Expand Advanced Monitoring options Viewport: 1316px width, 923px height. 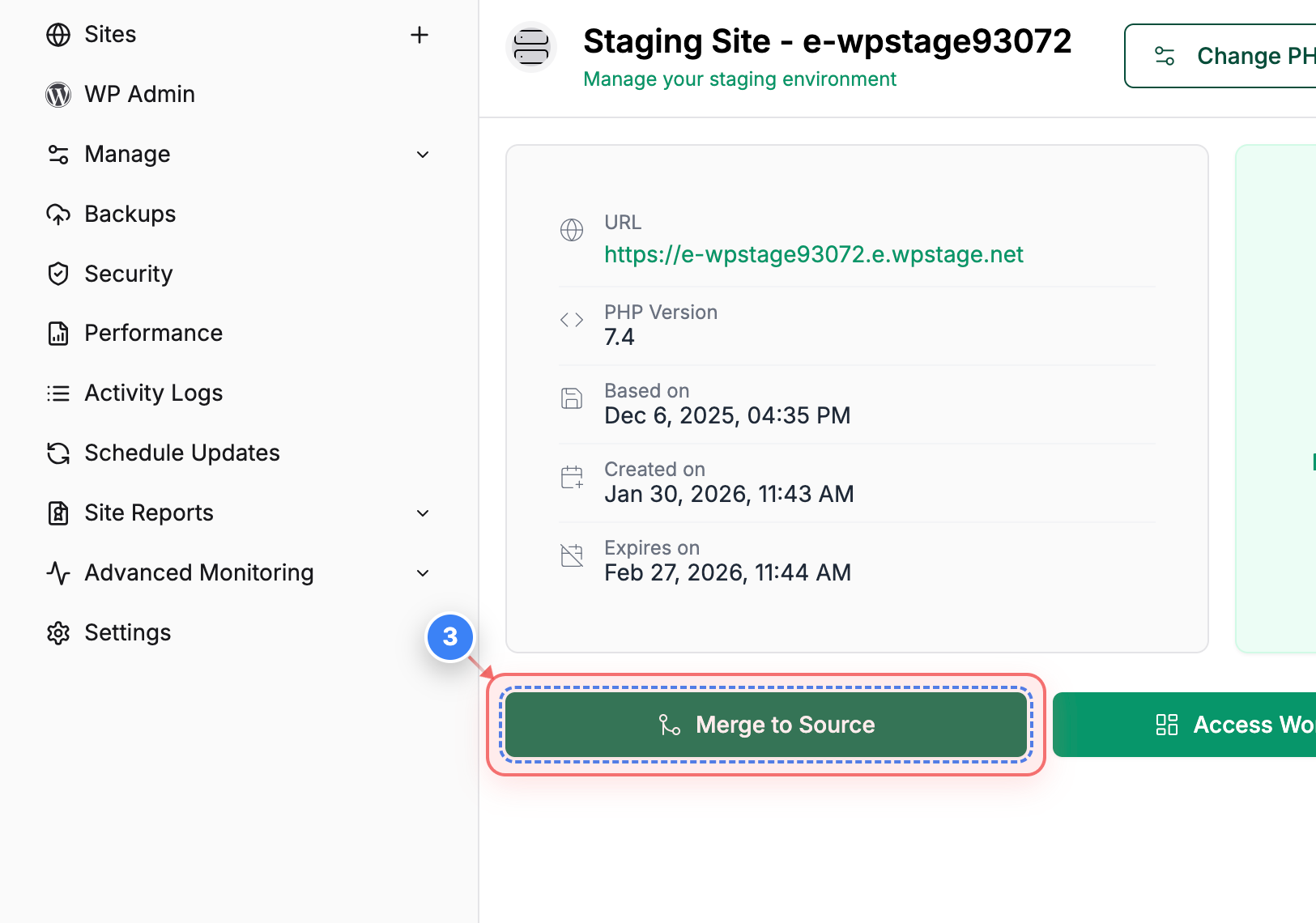(x=422, y=572)
